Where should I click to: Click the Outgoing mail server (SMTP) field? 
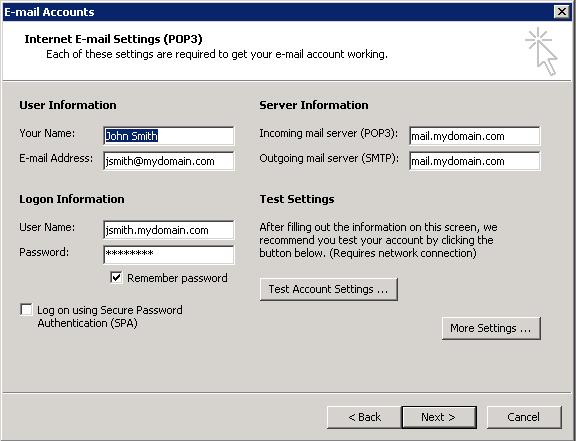click(475, 161)
